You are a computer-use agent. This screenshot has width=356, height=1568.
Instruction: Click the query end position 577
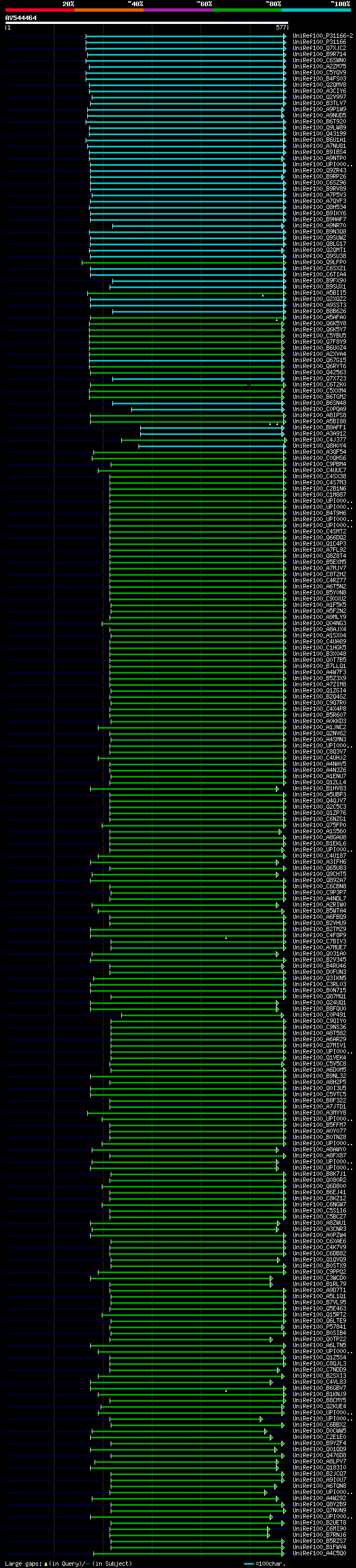click(x=280, y=27)
